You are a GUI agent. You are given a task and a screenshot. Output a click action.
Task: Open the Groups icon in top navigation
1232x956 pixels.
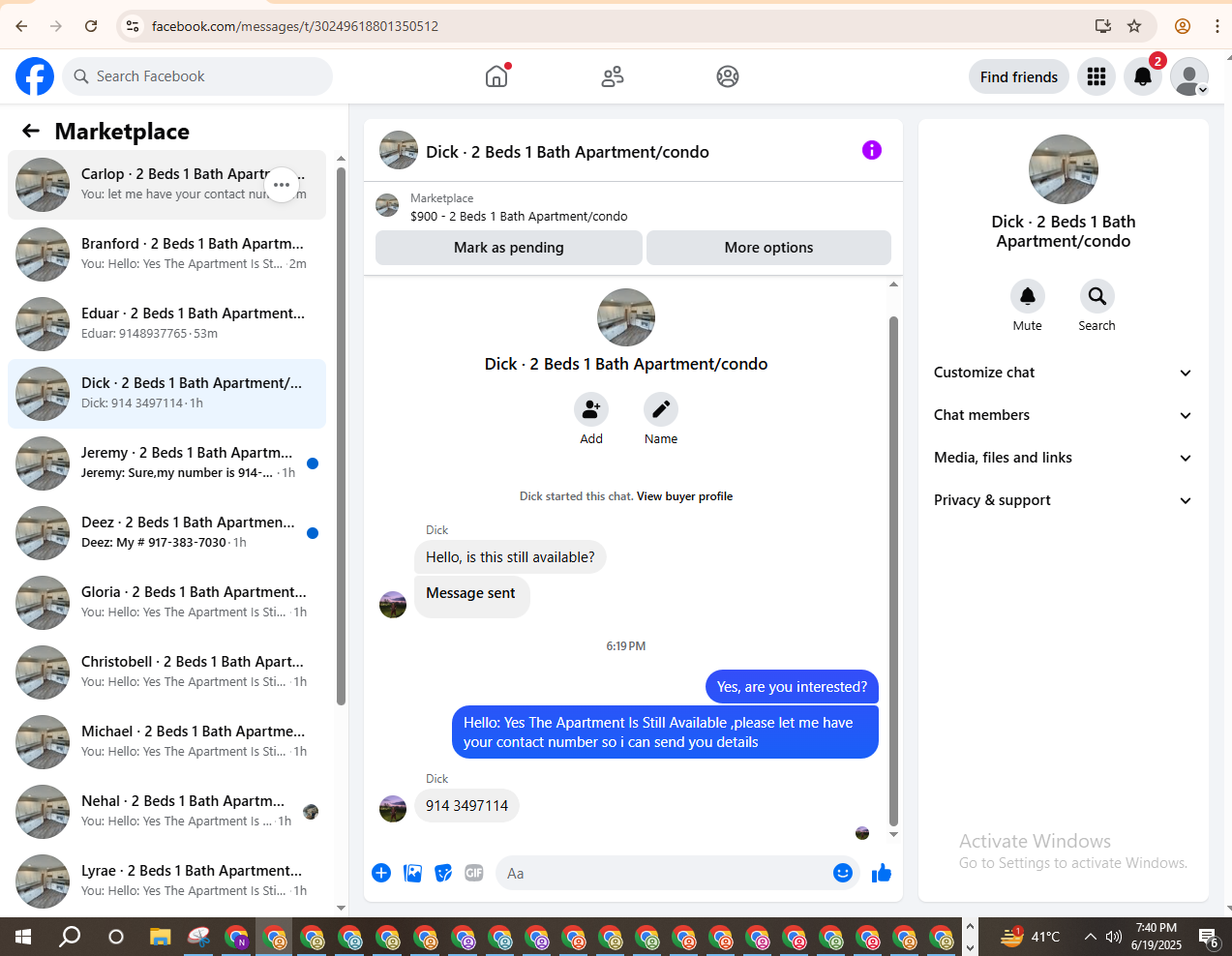click(x=728, y=76)
